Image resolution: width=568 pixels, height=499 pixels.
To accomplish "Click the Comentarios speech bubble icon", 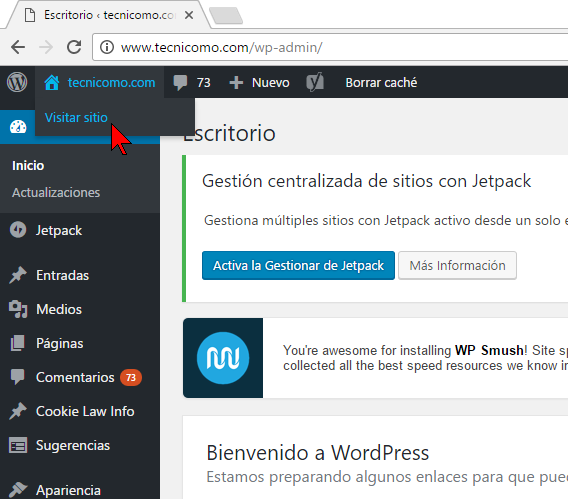I will pos(18,377).
